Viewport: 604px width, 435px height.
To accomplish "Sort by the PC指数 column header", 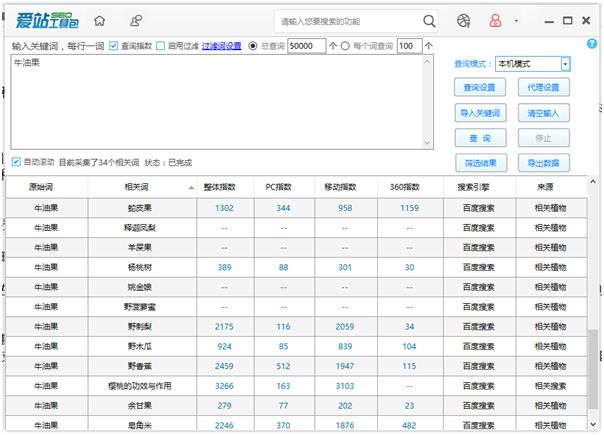I will (x=284, y=187).
